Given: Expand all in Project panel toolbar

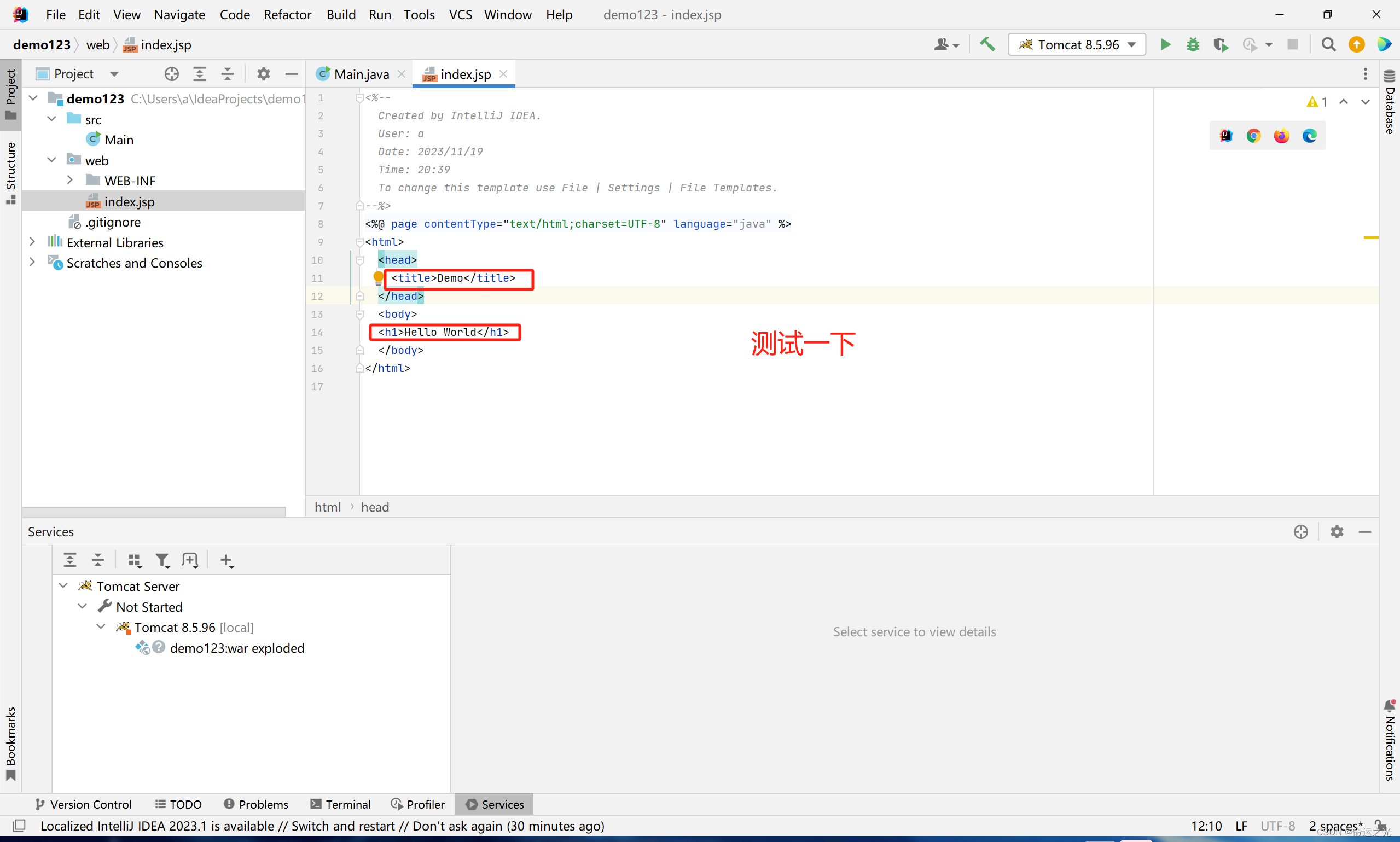Looking at the screenshot, I should pos(200,74).
